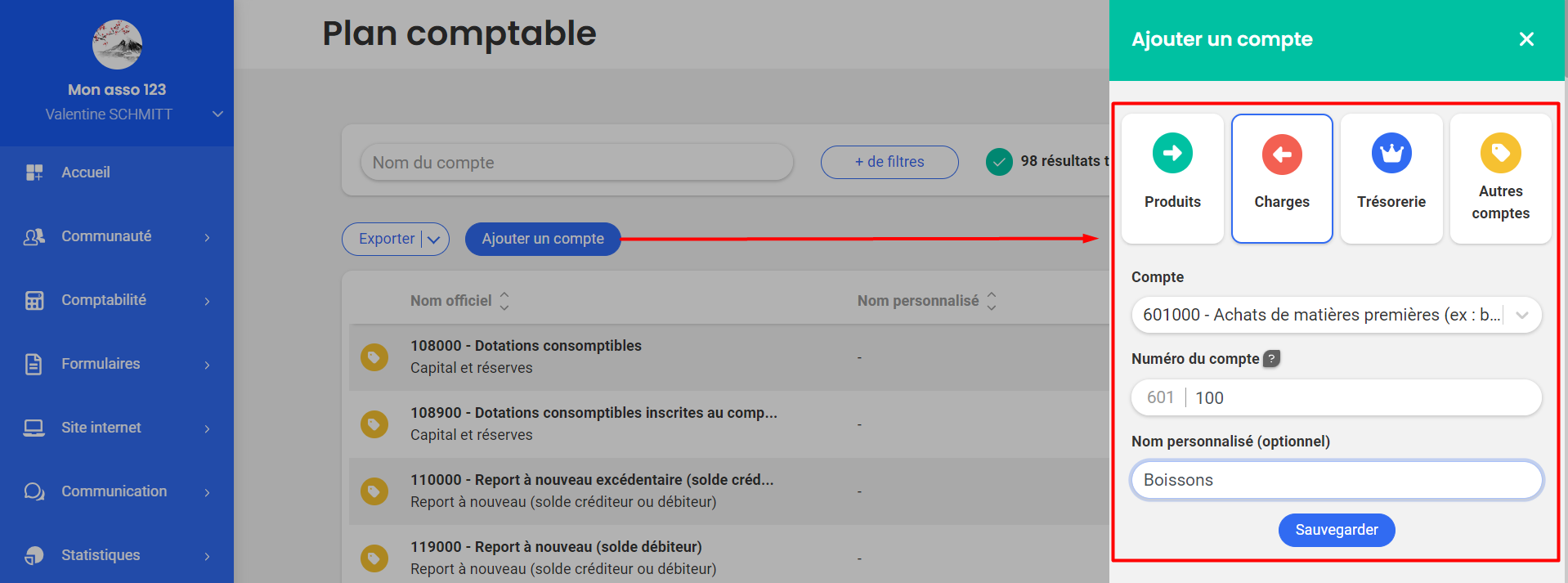
Task: Click the help icon beside Numéro du compte
Action: coord(1271,358)
